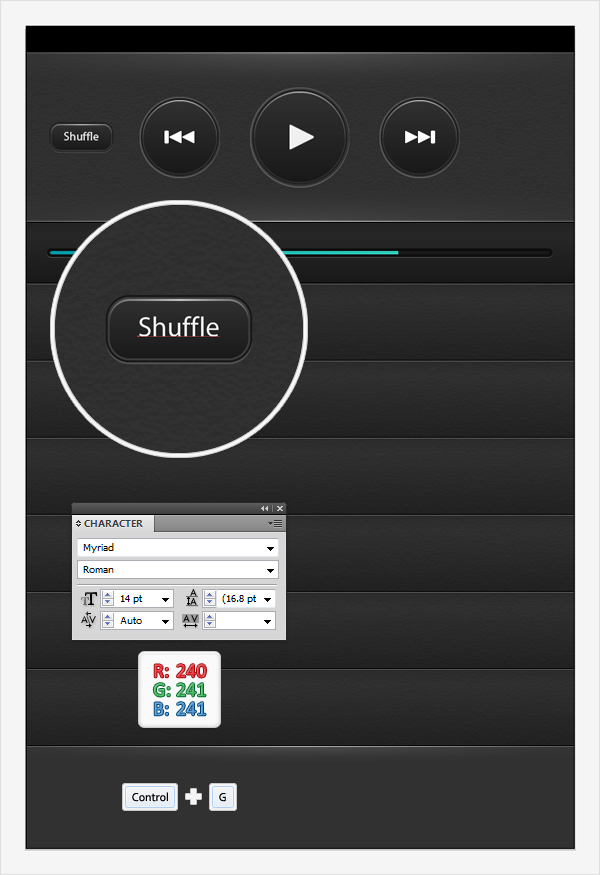Toggle the CHARACTER tab expand arrows
Viewport: 600px width, 875px height.
pos(79,523)
